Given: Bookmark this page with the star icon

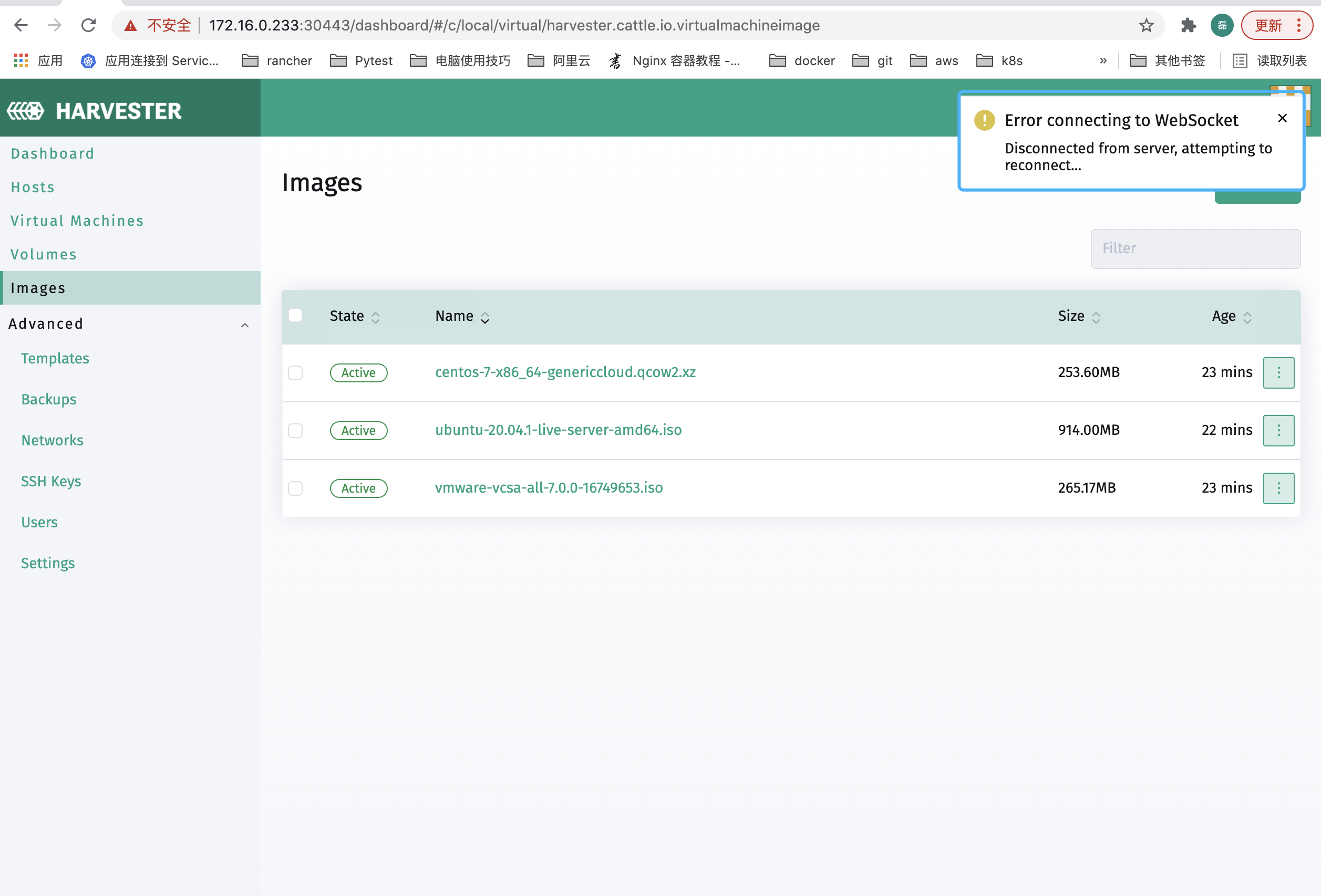Looking at the screenshot, I should (1146, 26).
